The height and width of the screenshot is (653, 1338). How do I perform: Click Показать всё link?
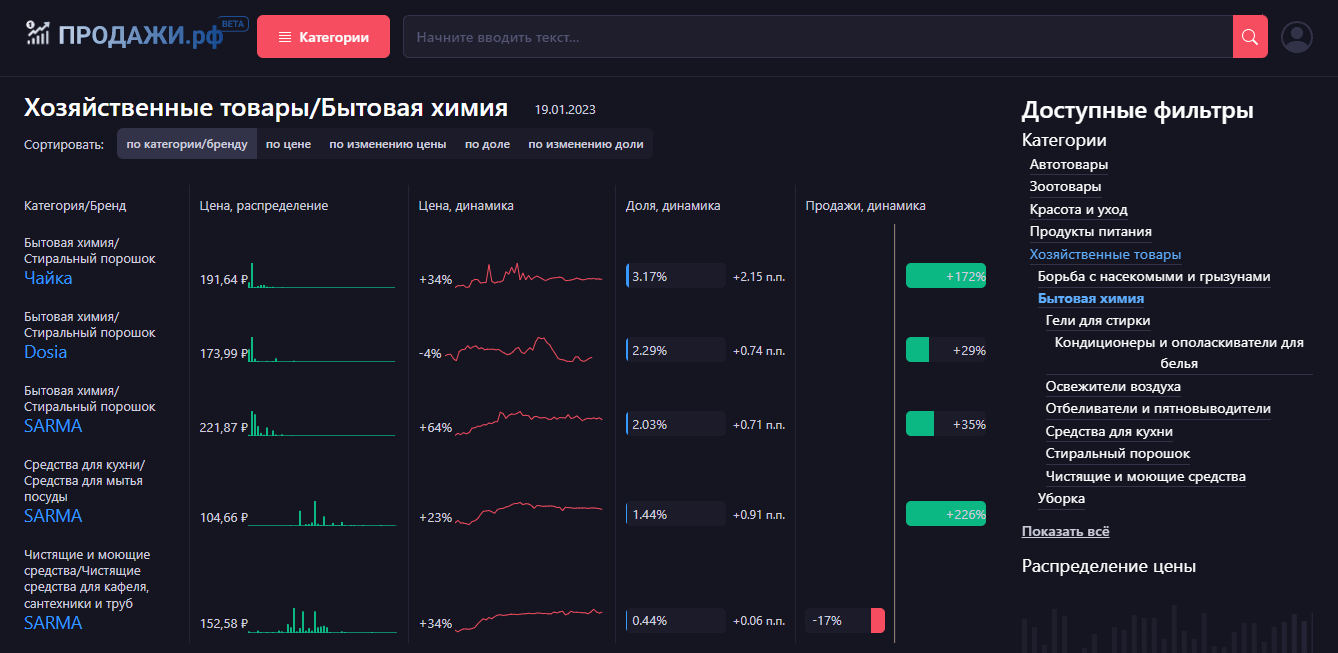tap(1065, 532)
